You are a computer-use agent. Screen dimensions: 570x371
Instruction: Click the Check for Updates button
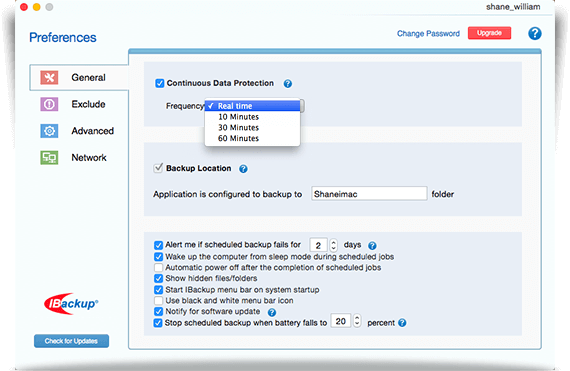coord(71,341)
